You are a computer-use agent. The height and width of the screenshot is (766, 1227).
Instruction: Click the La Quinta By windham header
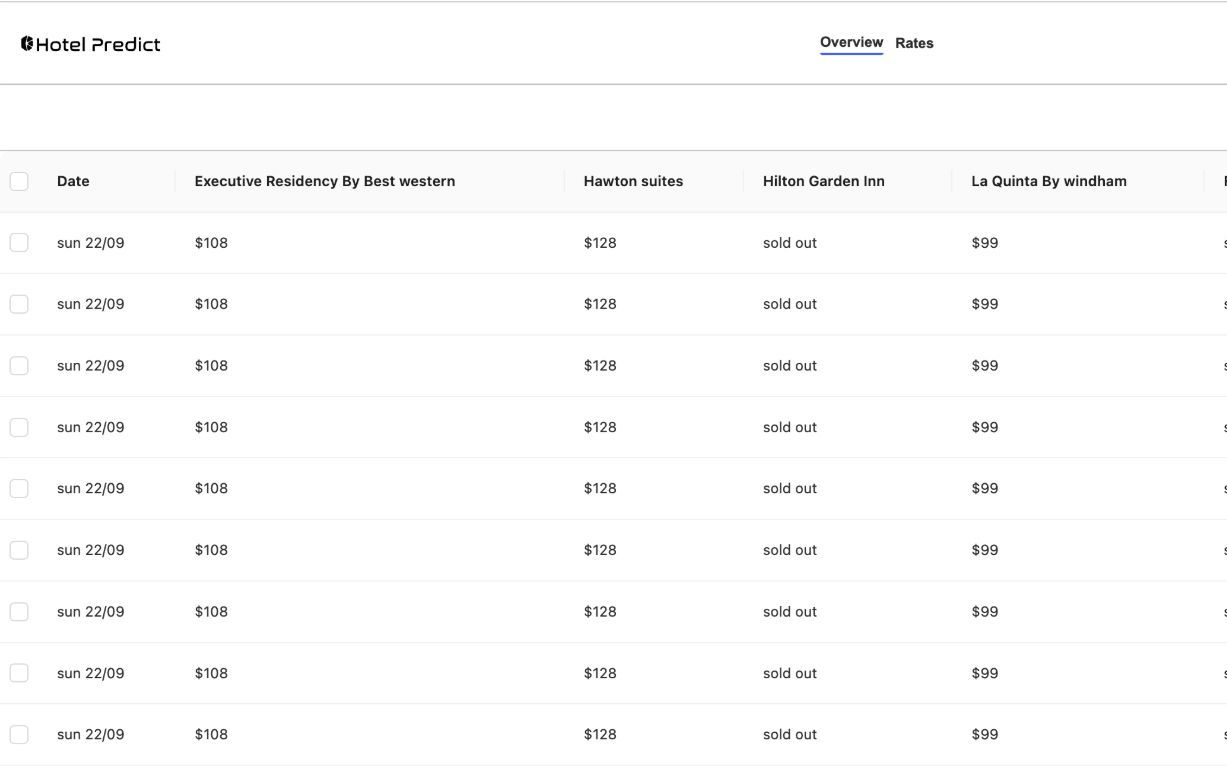coord(1049,181)
